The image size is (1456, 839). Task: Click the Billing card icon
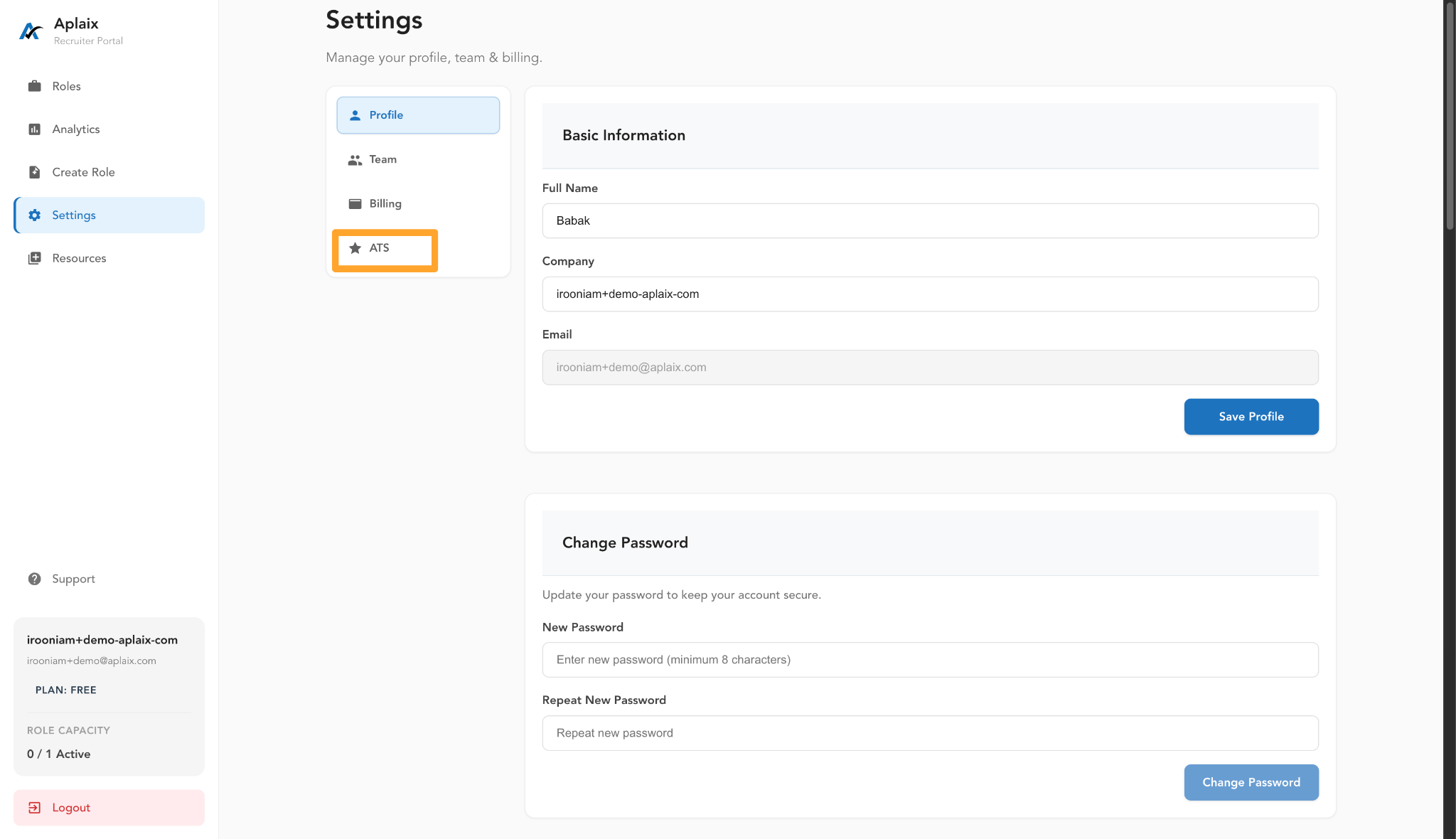[355, 204]
